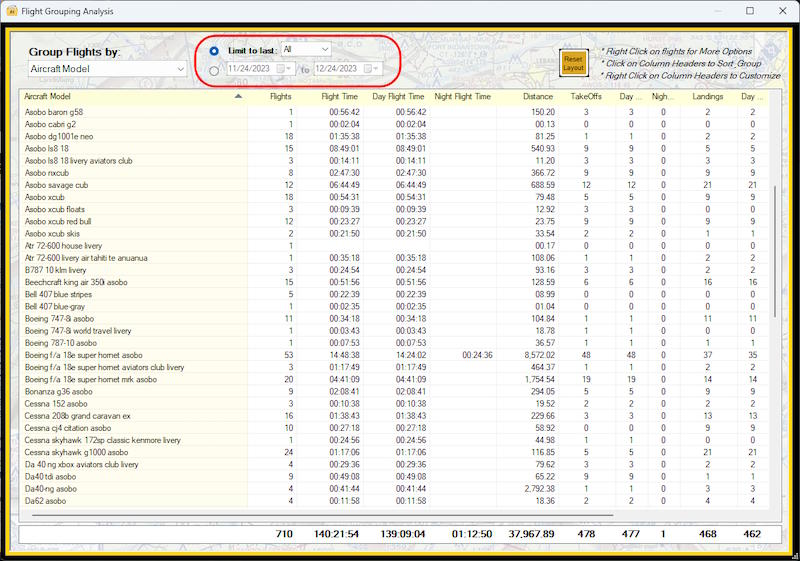Select 'Da 40 ng xbox aviators club livery'
The image size is (800, 561).
[393, 465]
